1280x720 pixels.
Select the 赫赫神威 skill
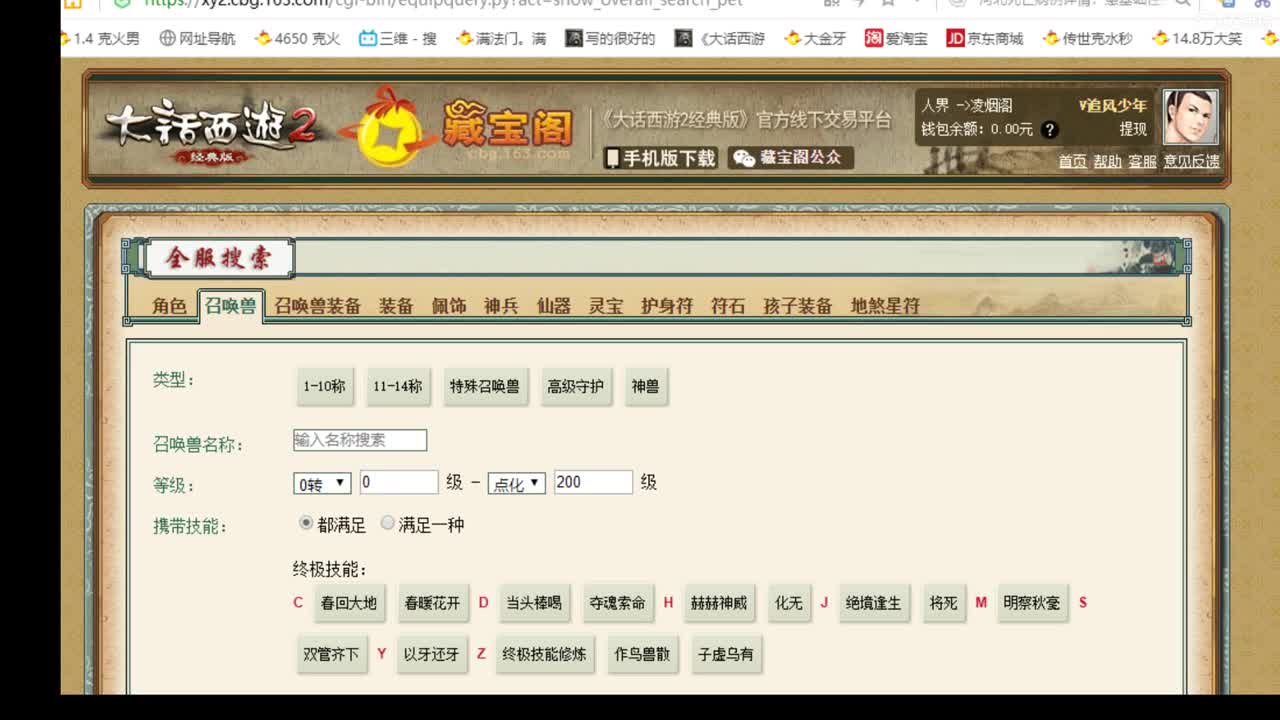tap(719, 603)
